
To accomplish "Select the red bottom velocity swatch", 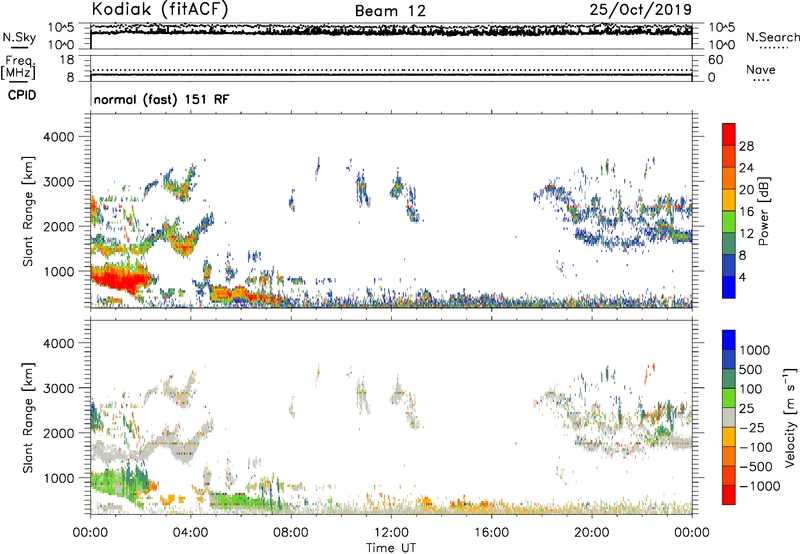I will pos(729,495).
